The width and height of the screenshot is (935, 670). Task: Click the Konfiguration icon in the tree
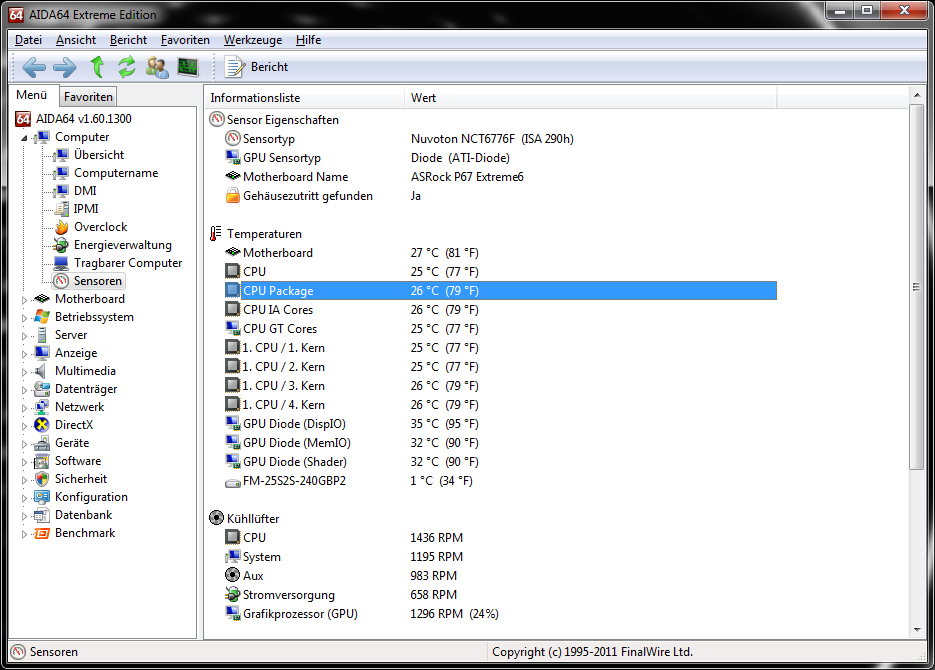(42, 497)
